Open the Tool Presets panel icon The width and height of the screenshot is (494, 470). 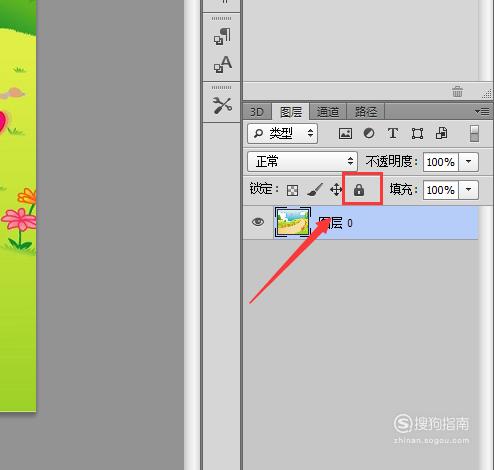tap(222, 105)
